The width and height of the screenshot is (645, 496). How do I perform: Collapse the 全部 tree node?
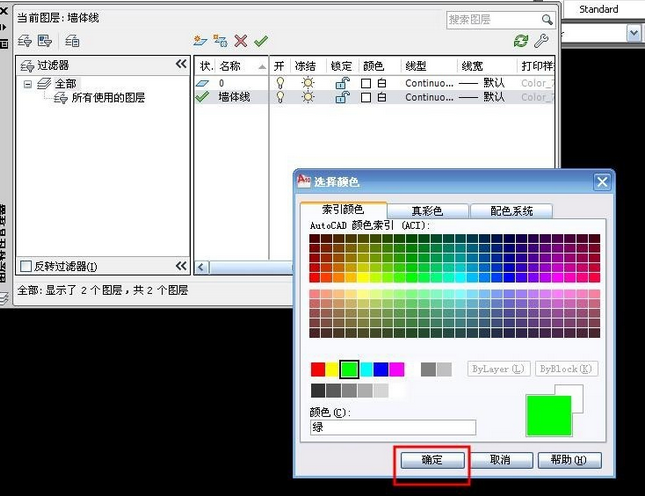click(x=27, y=84)
